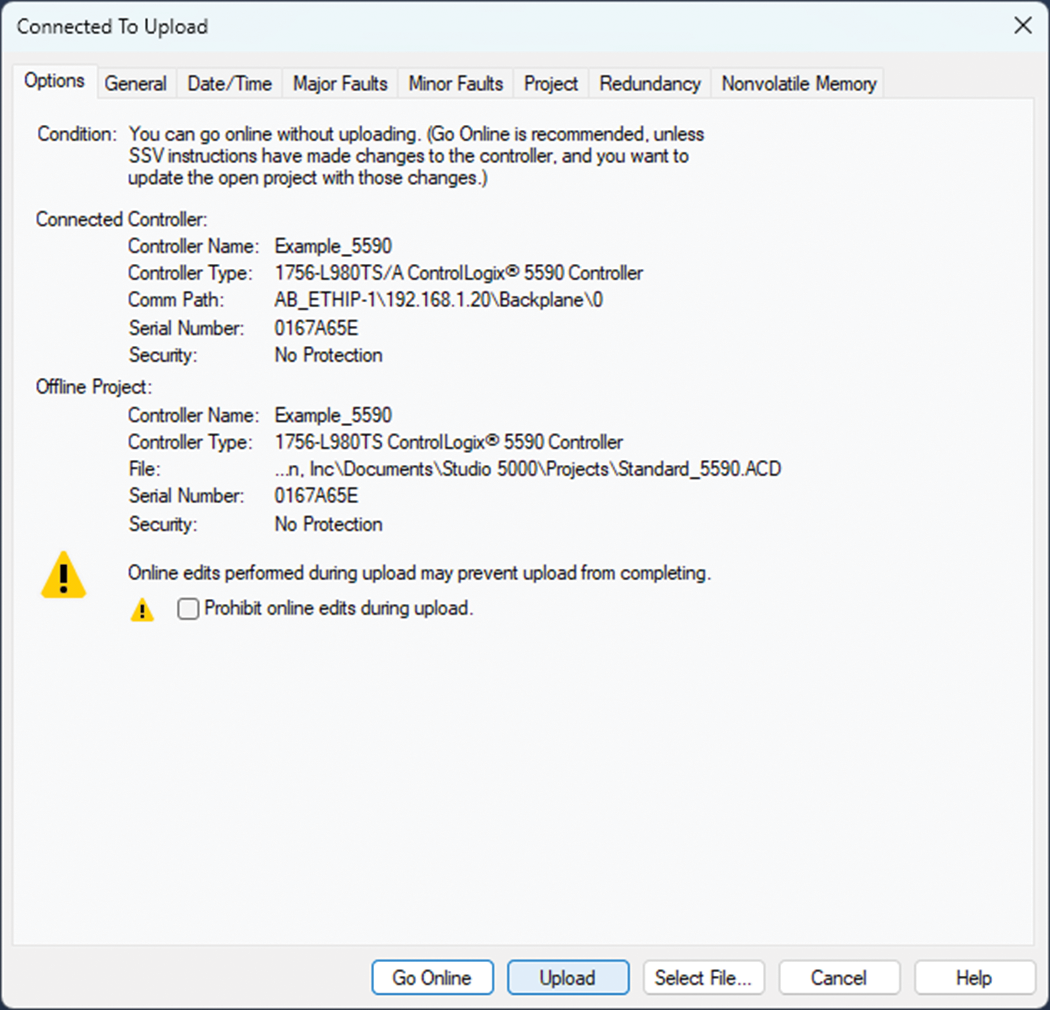The height and width of the screenshot is (1010, 1050).
Task: Select the Major Faults tab
Action: coord(340,84)
